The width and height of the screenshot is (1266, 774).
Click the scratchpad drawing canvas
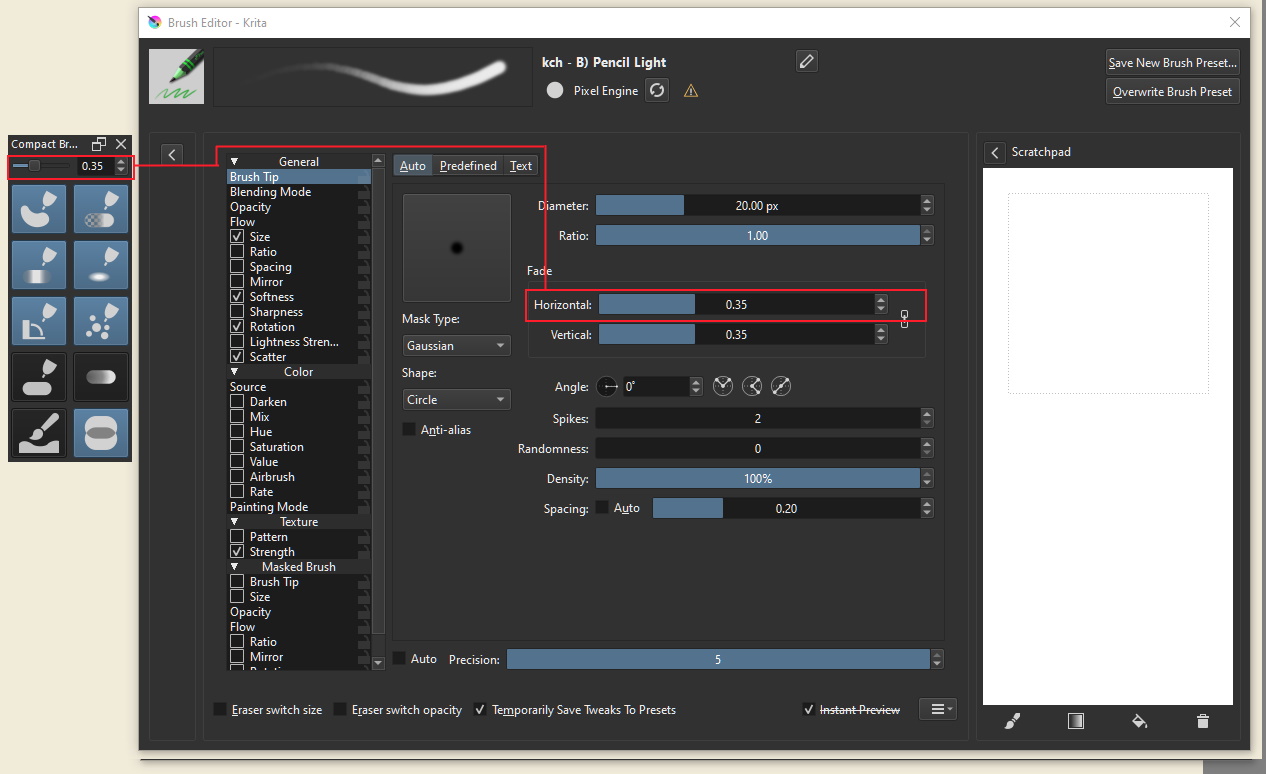tap(1107, 436)
